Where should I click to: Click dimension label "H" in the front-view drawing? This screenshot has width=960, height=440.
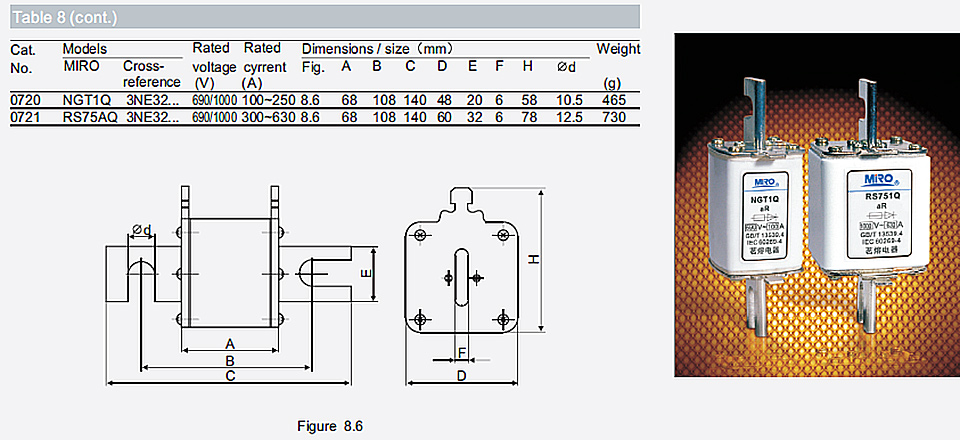534,260
